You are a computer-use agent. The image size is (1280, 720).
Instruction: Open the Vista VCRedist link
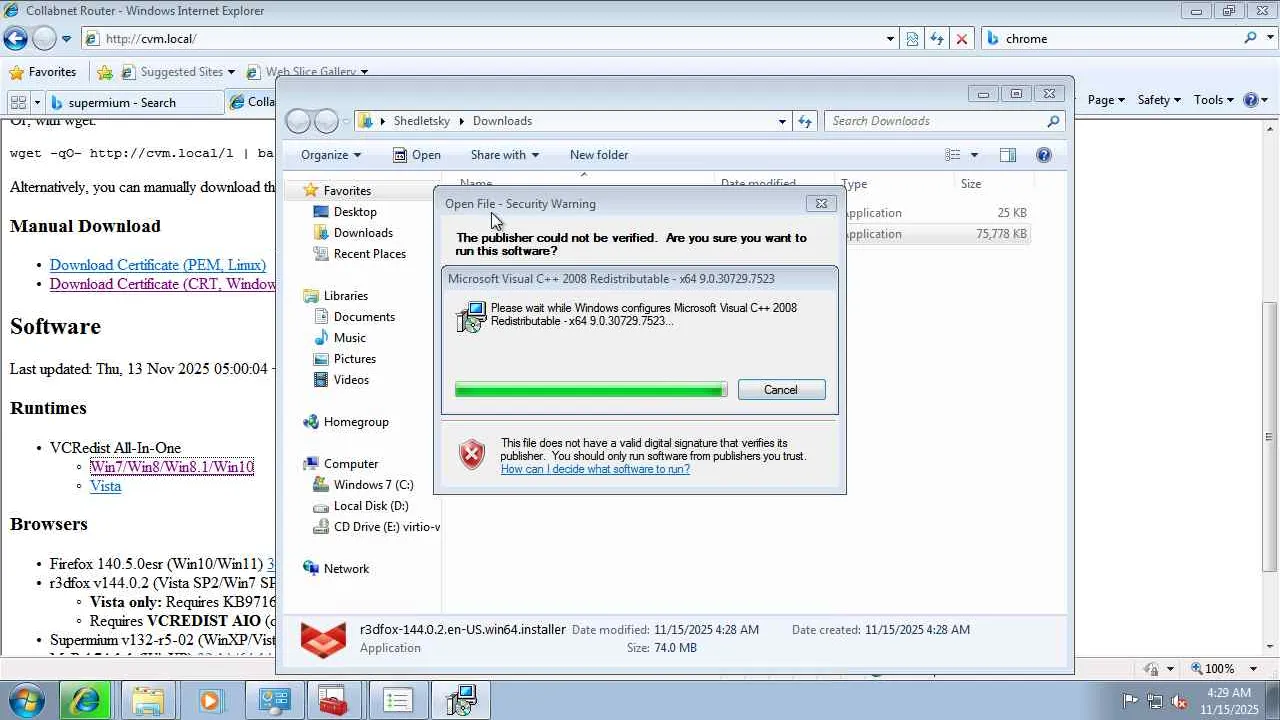point(105,486)
